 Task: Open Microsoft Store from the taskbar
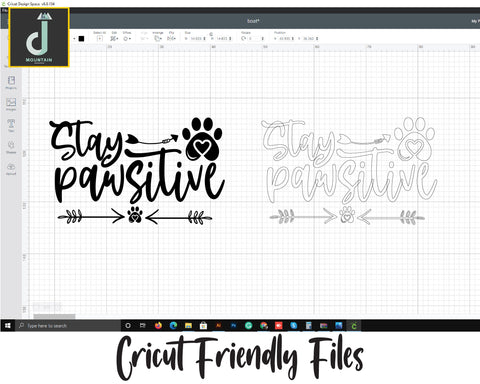tap(203, 325)
